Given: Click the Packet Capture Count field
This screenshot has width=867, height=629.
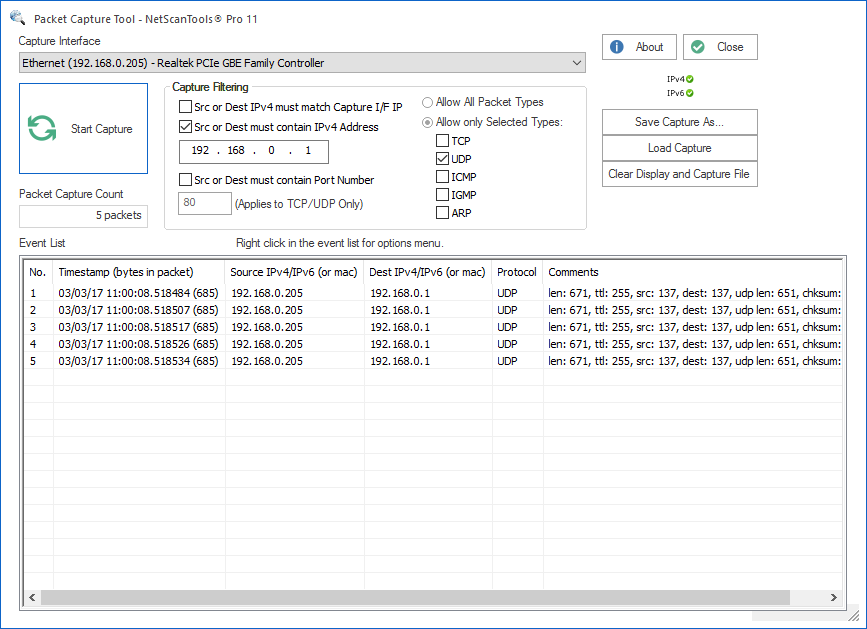Looking at the screenshot, I should point(83,216).
